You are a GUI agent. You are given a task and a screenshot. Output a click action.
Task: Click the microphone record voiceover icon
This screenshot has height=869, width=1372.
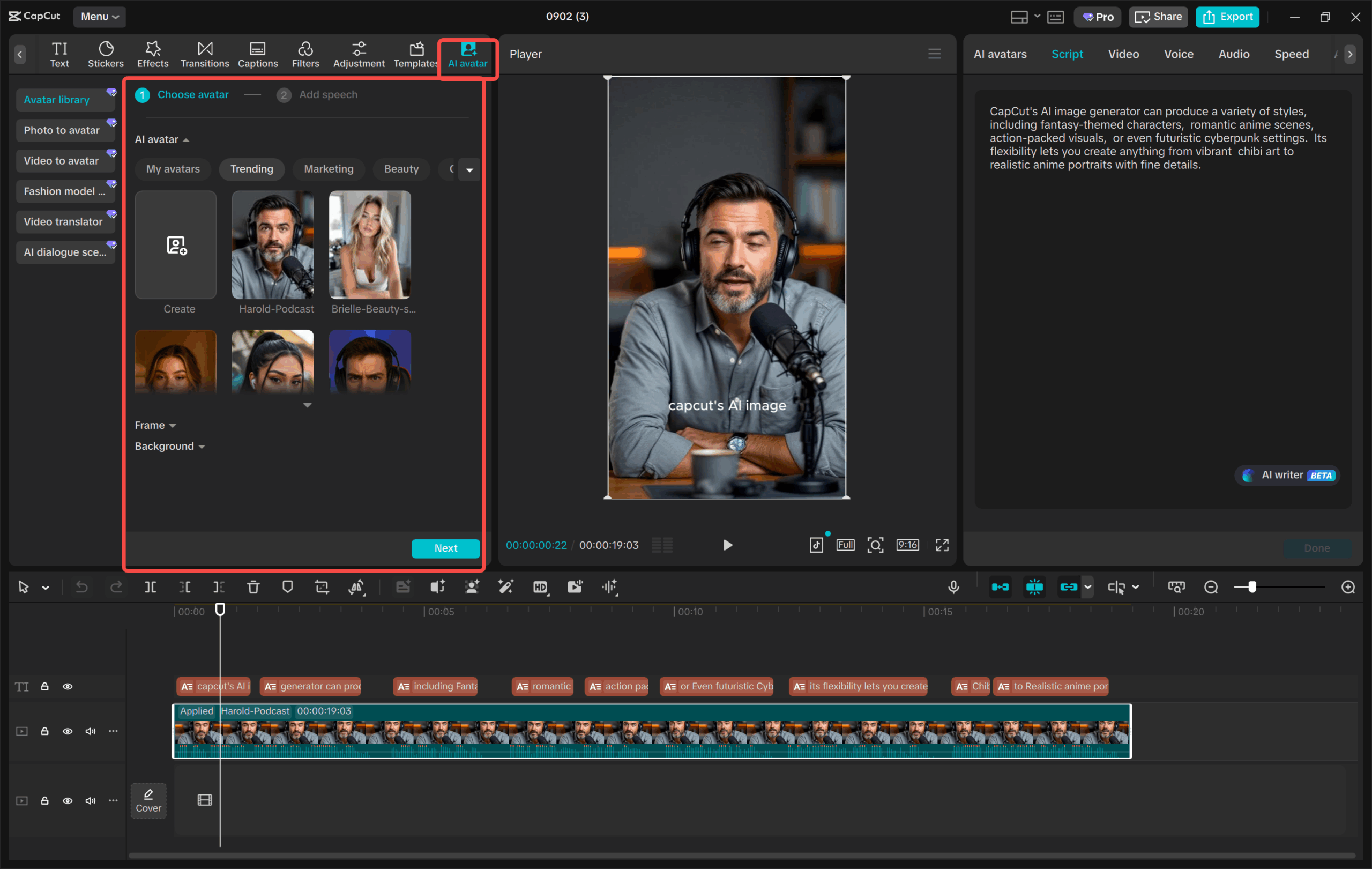tap(953, 587)
